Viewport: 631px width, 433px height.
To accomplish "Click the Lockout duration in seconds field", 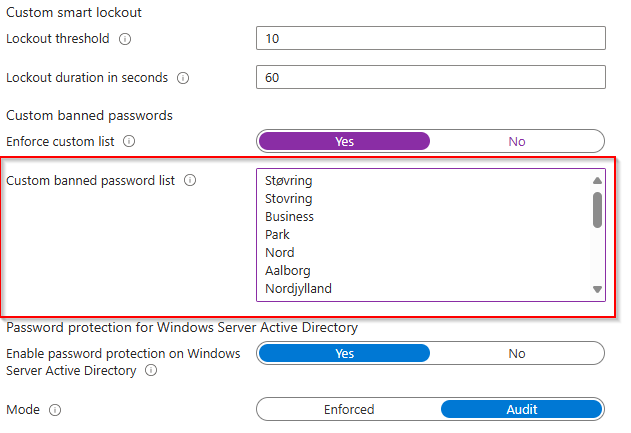I will click(430, 77).
